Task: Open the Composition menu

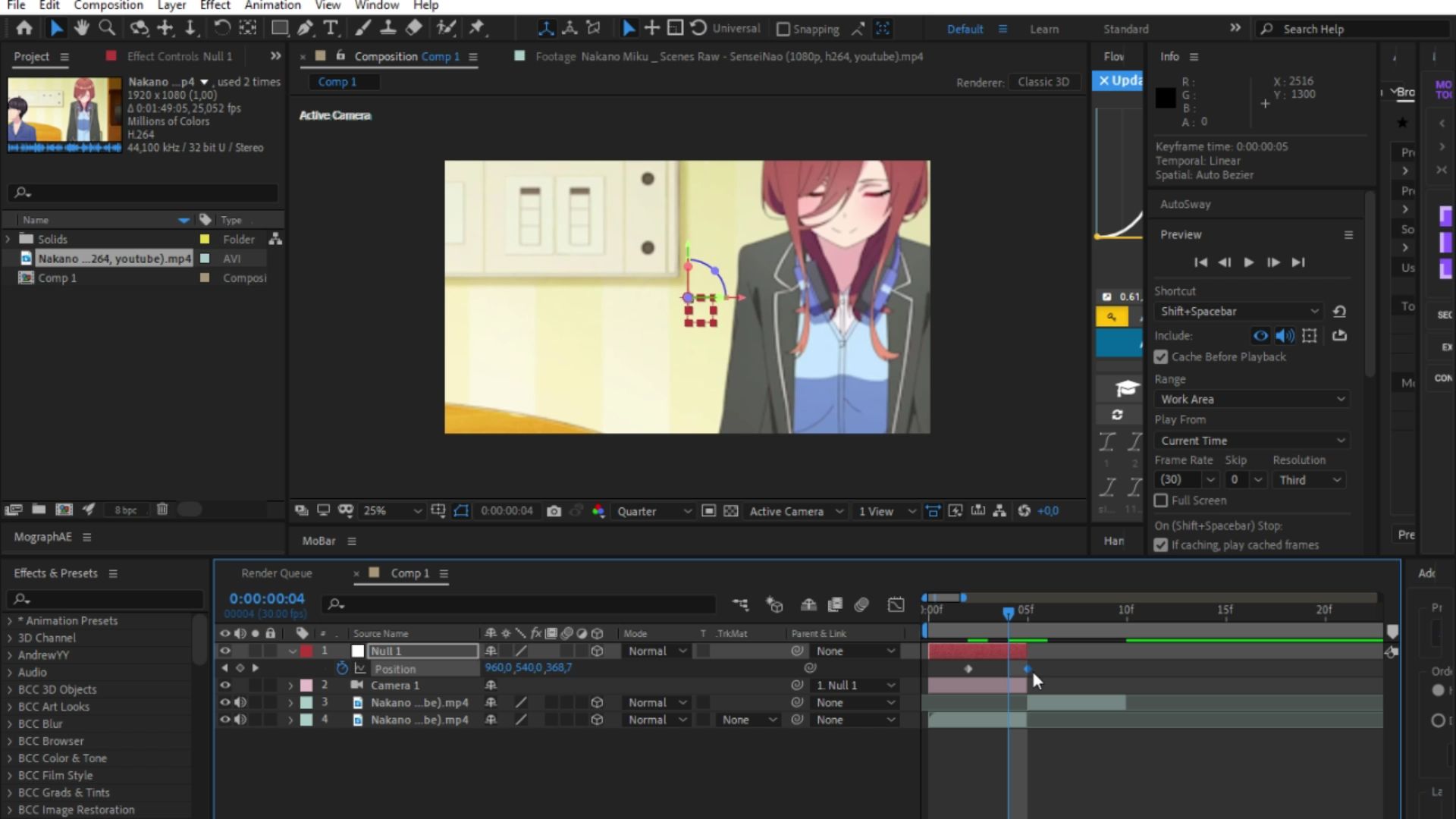Action: 108,5
